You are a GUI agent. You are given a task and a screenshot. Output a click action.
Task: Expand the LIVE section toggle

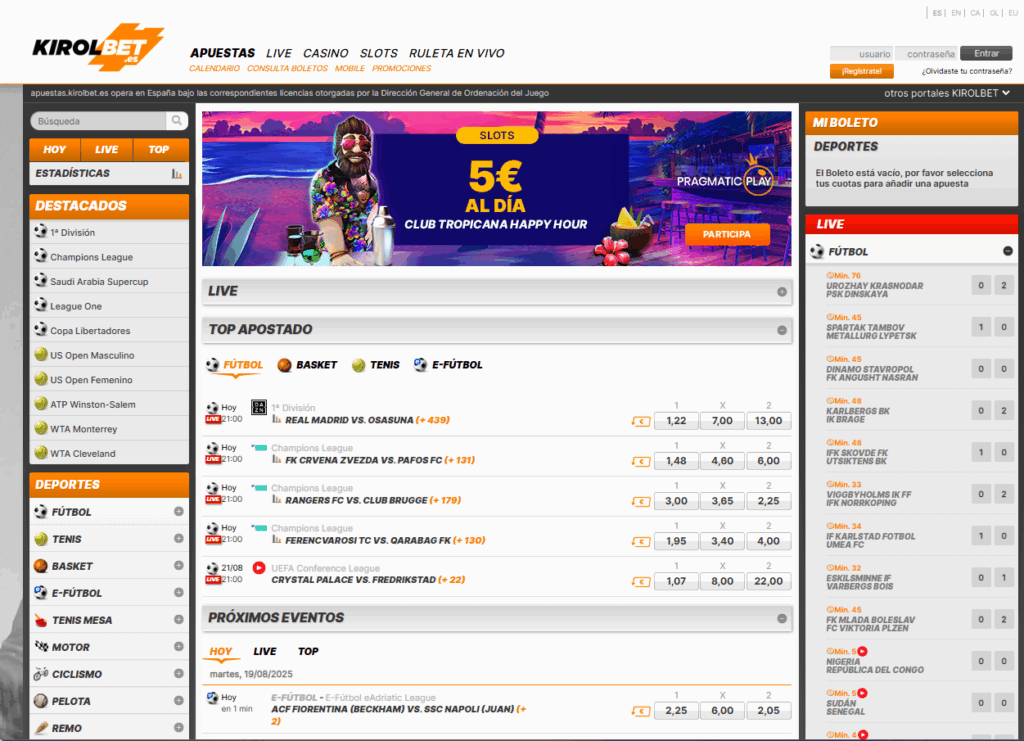point(780,291)
